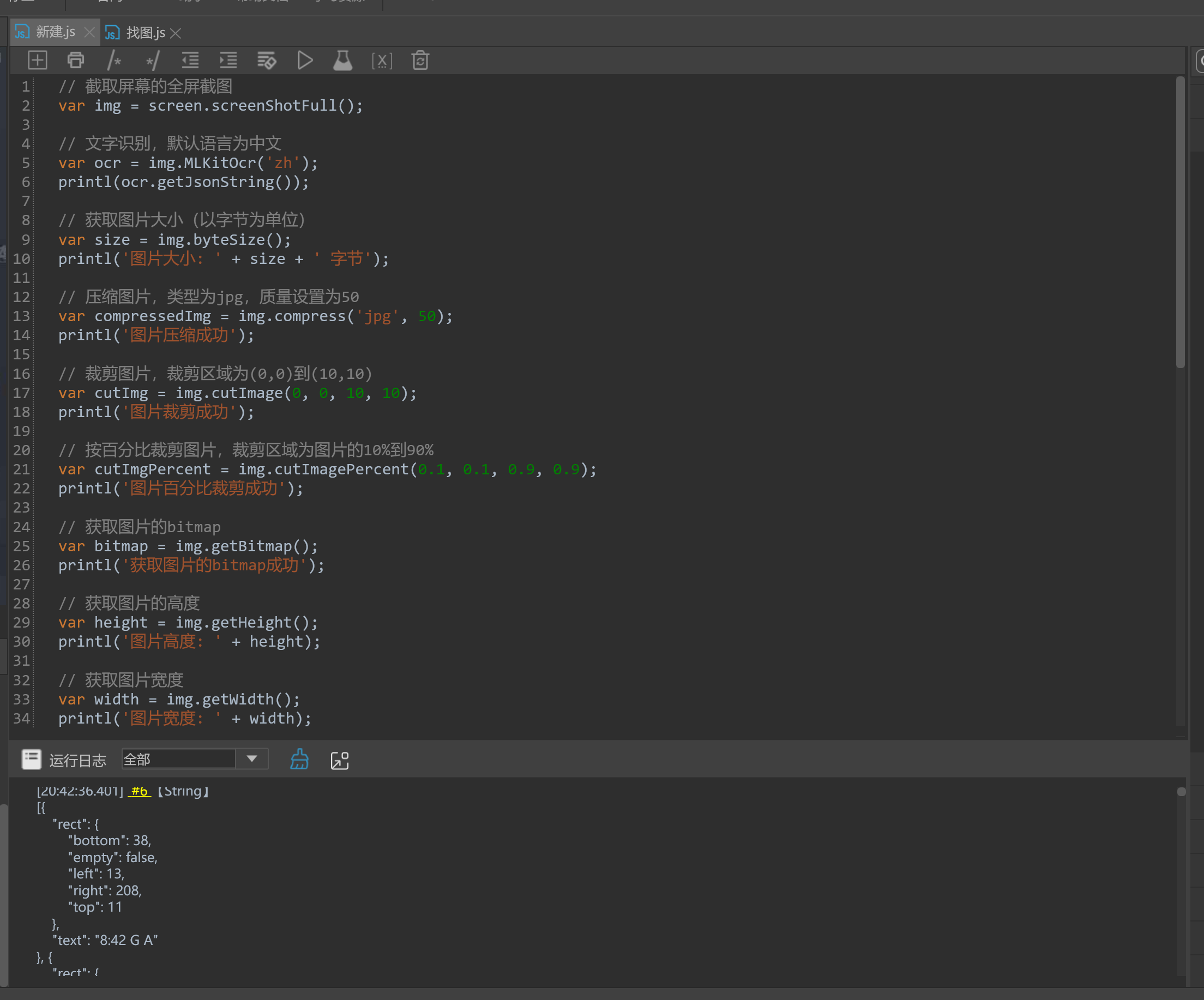Click the comment '// 文字识别，默认语言为中文'
This screenshot has width=1204, height=1000.
170,143
